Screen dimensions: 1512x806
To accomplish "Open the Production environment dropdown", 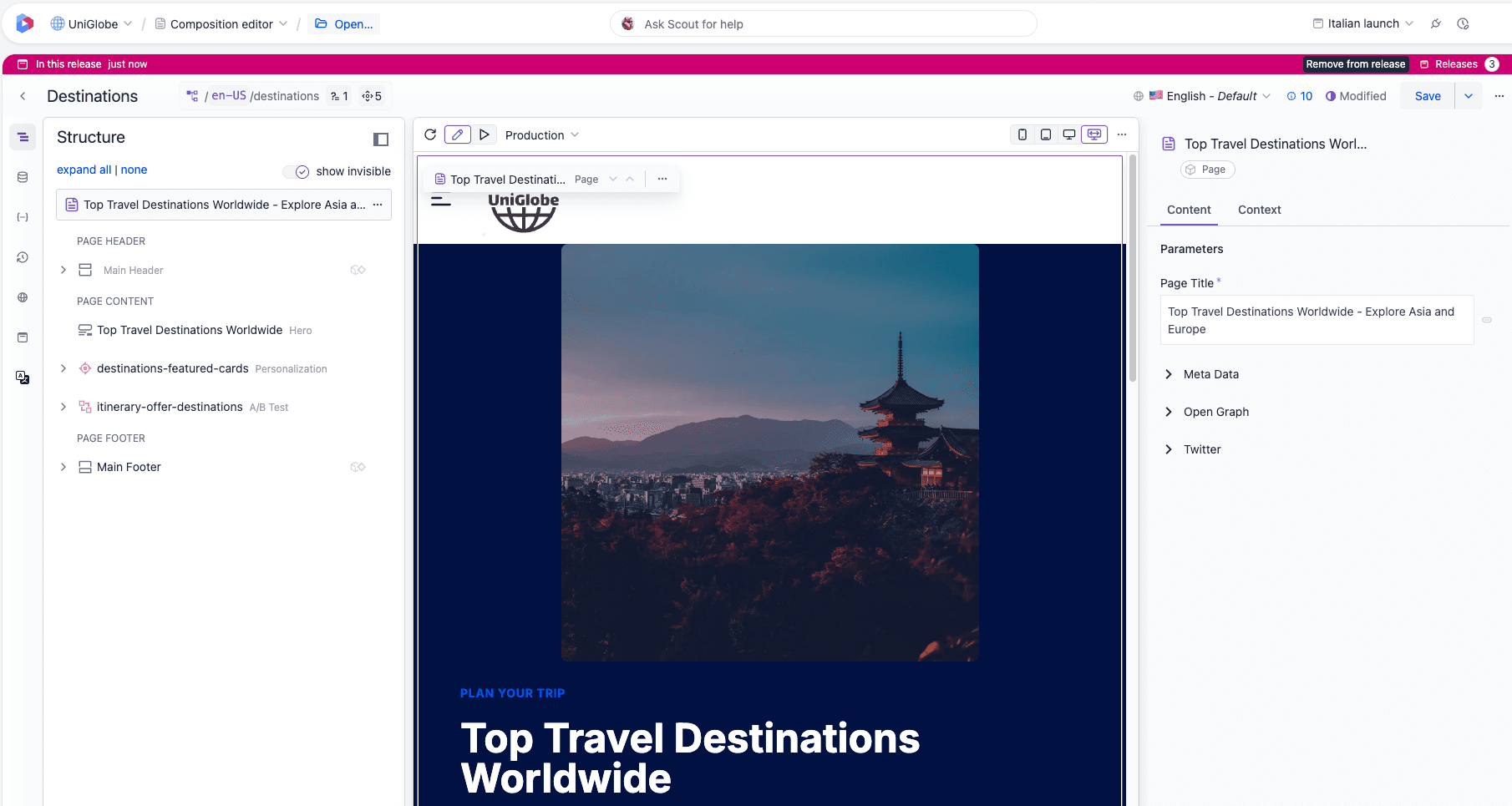I will click(542, 135).
